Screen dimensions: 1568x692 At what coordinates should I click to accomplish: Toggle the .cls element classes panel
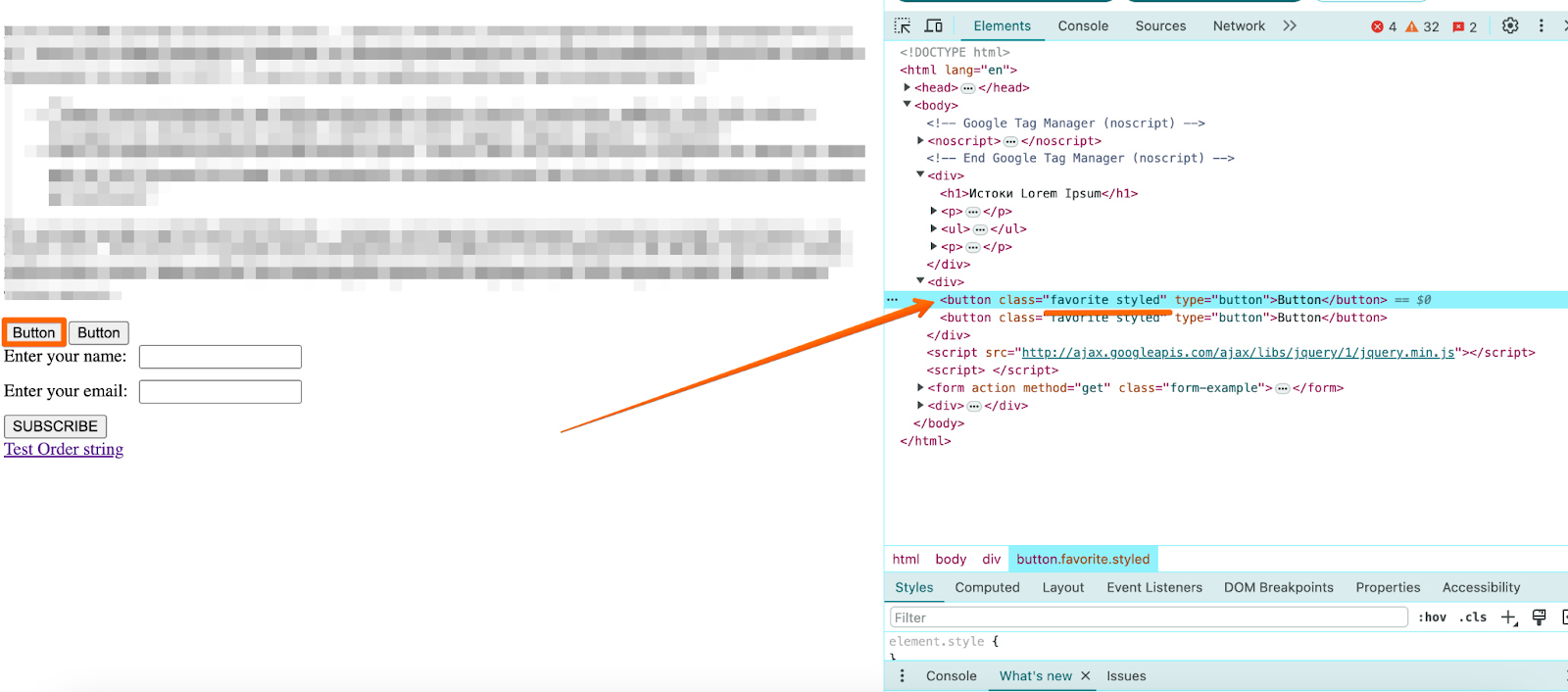1472,617
